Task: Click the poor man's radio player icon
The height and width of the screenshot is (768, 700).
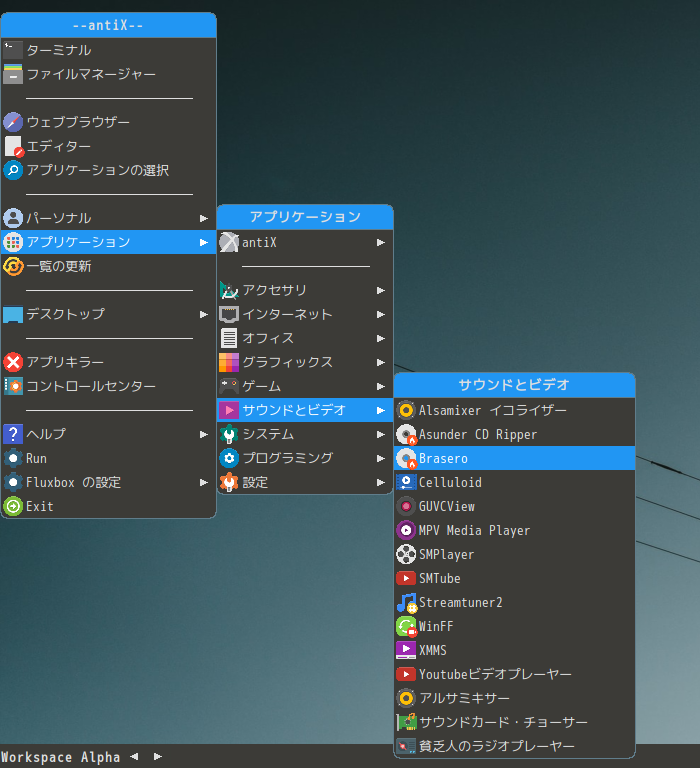Action: 406,746
